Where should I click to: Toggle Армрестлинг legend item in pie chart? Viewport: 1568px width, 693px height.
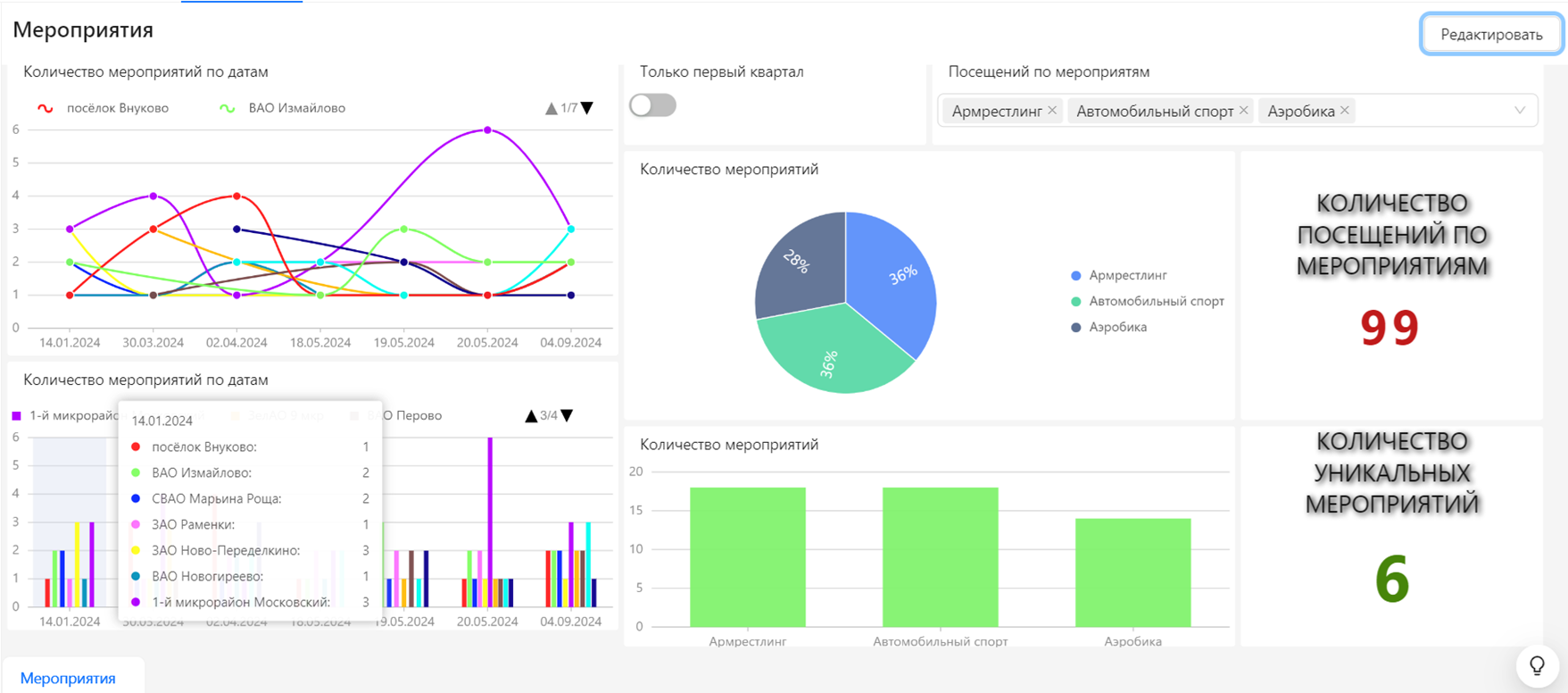1119,275
